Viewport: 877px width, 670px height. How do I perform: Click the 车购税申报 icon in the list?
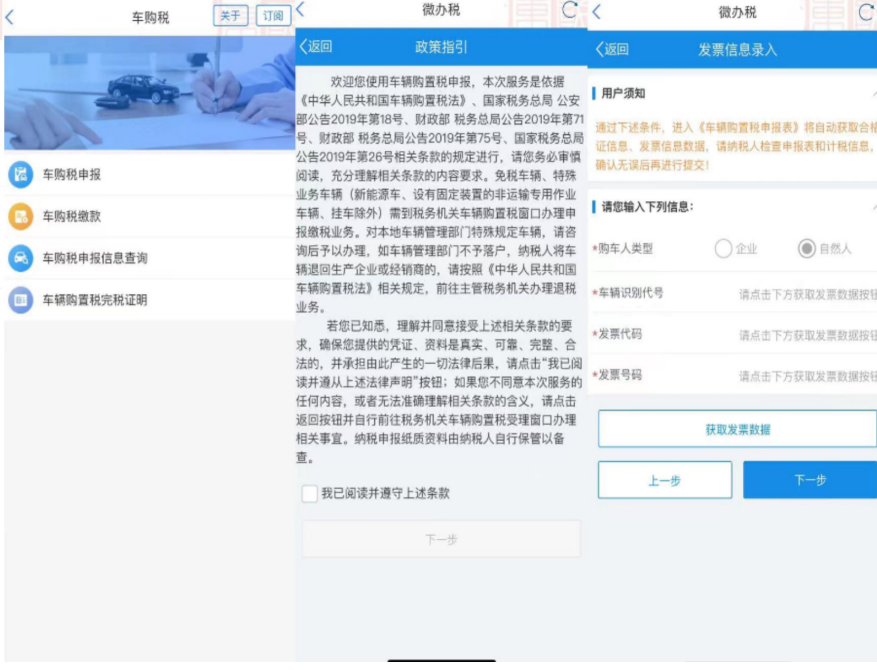pyautogui.click(x=20, y=175)
